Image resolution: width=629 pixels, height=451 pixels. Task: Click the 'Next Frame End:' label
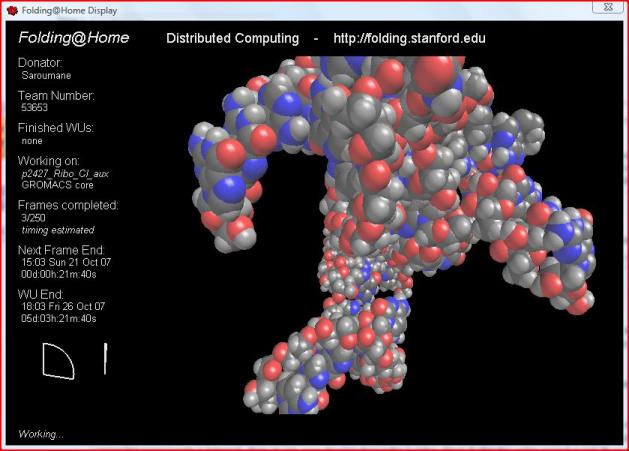click(61, 250)
